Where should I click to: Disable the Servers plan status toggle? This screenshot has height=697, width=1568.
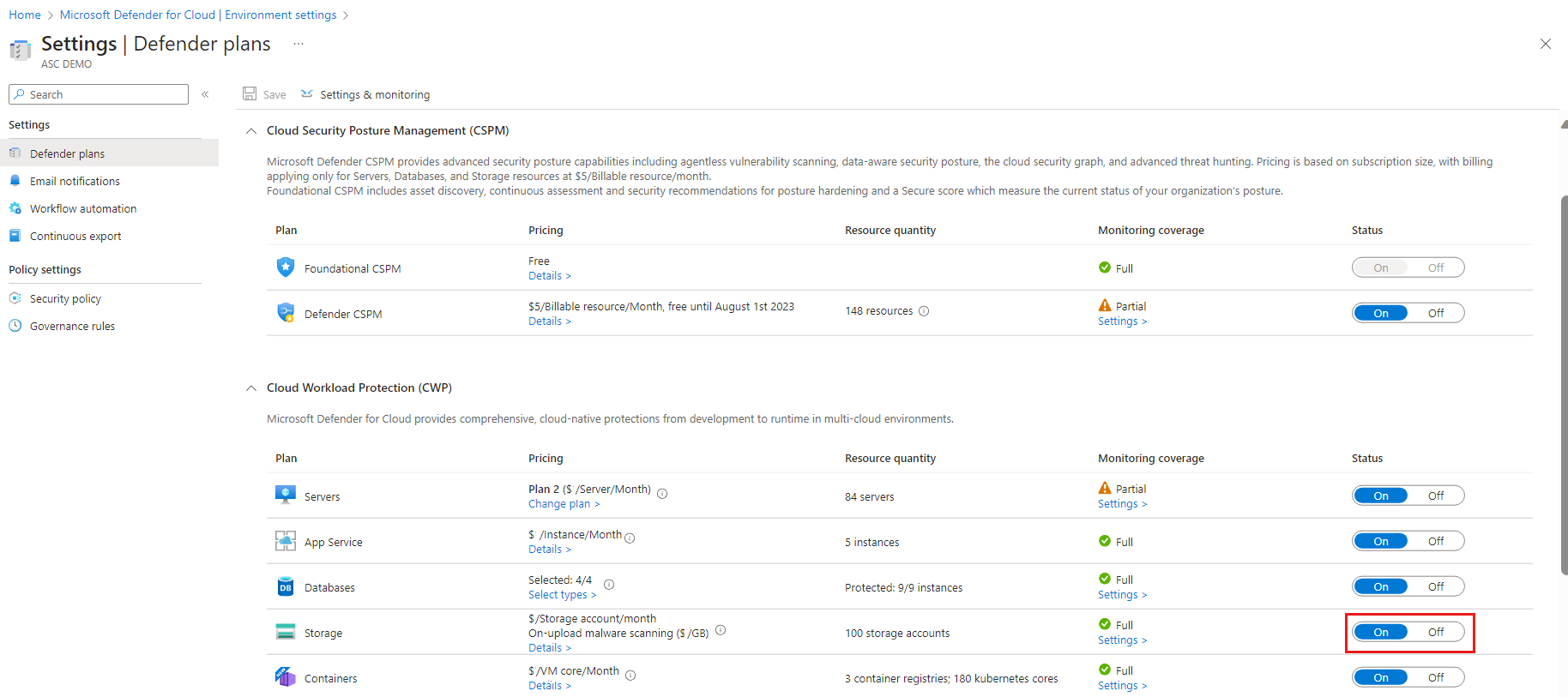coord(1435,496)
